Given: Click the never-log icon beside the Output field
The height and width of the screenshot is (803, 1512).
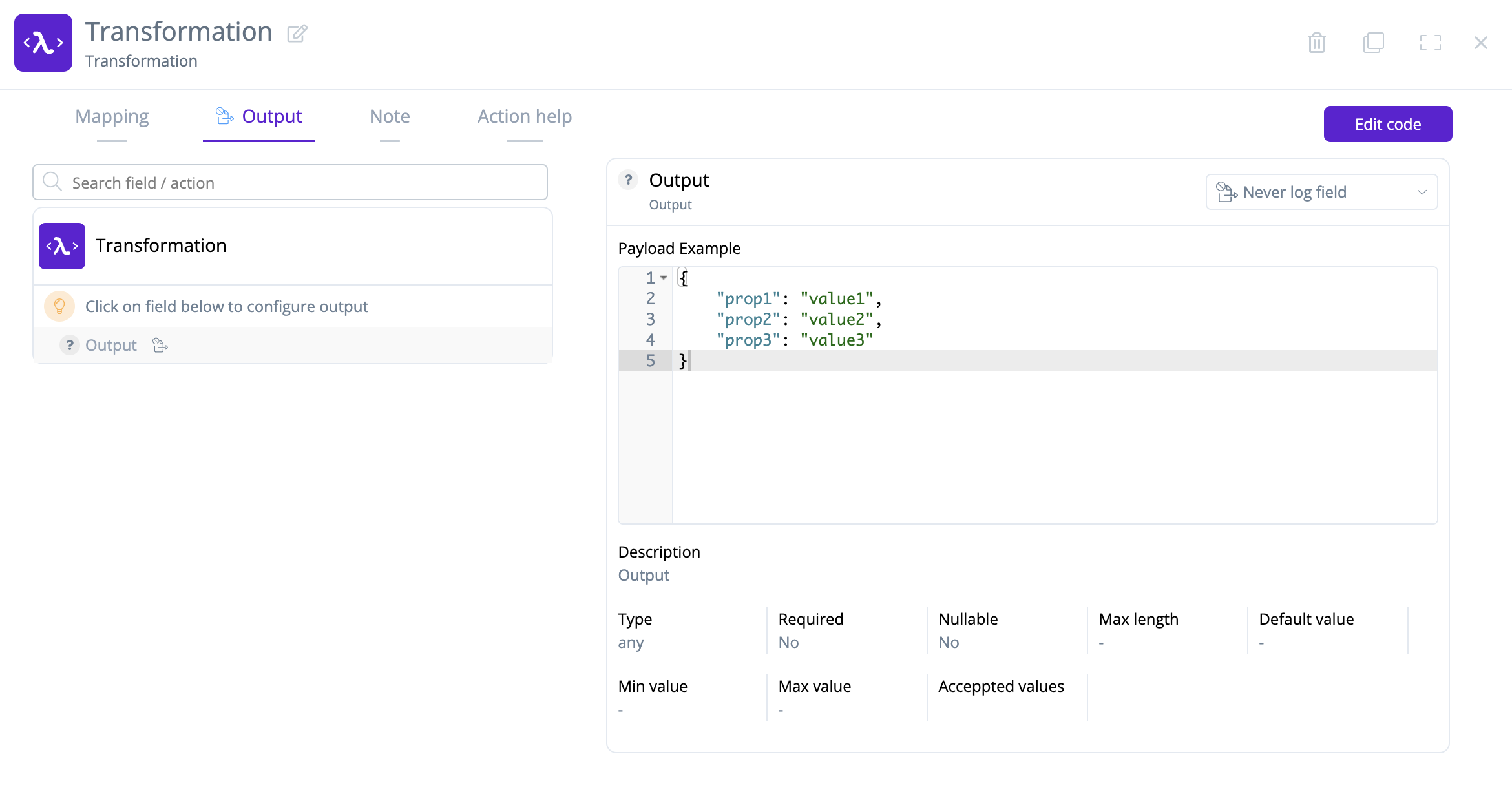Looking at the screenshot, I should [x=160, y=345].
